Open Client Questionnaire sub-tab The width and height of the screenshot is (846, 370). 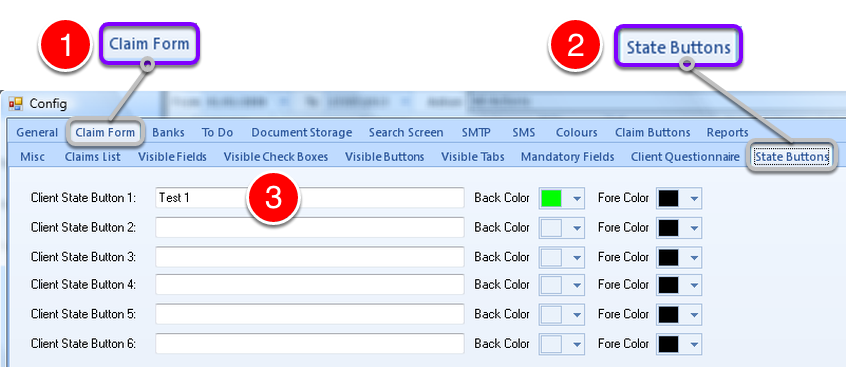point(685,157)
